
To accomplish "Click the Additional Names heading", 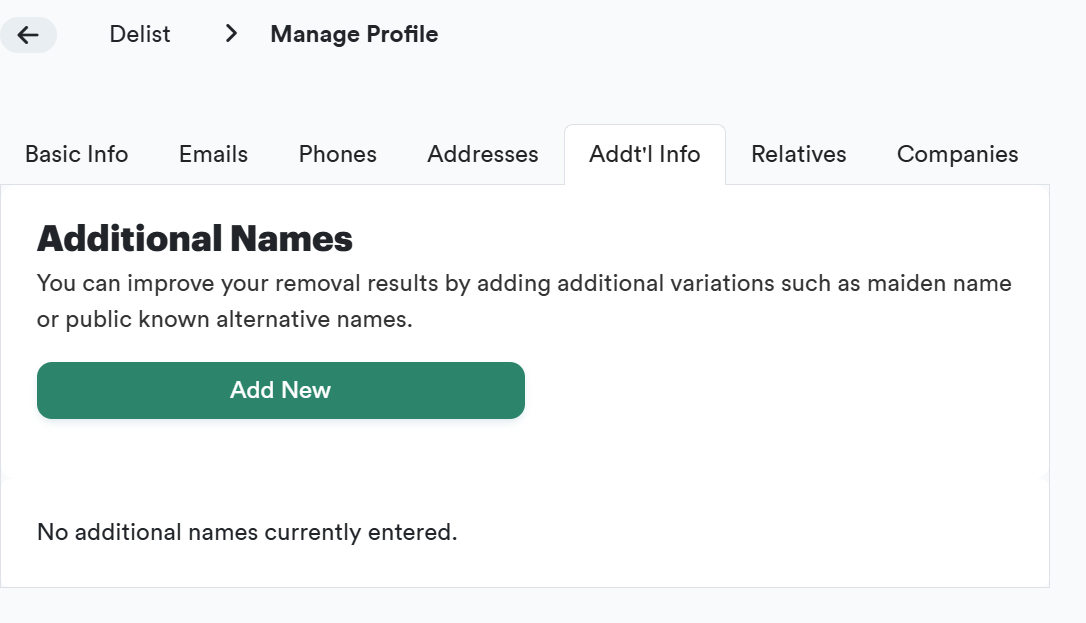I will coord(195,239).
